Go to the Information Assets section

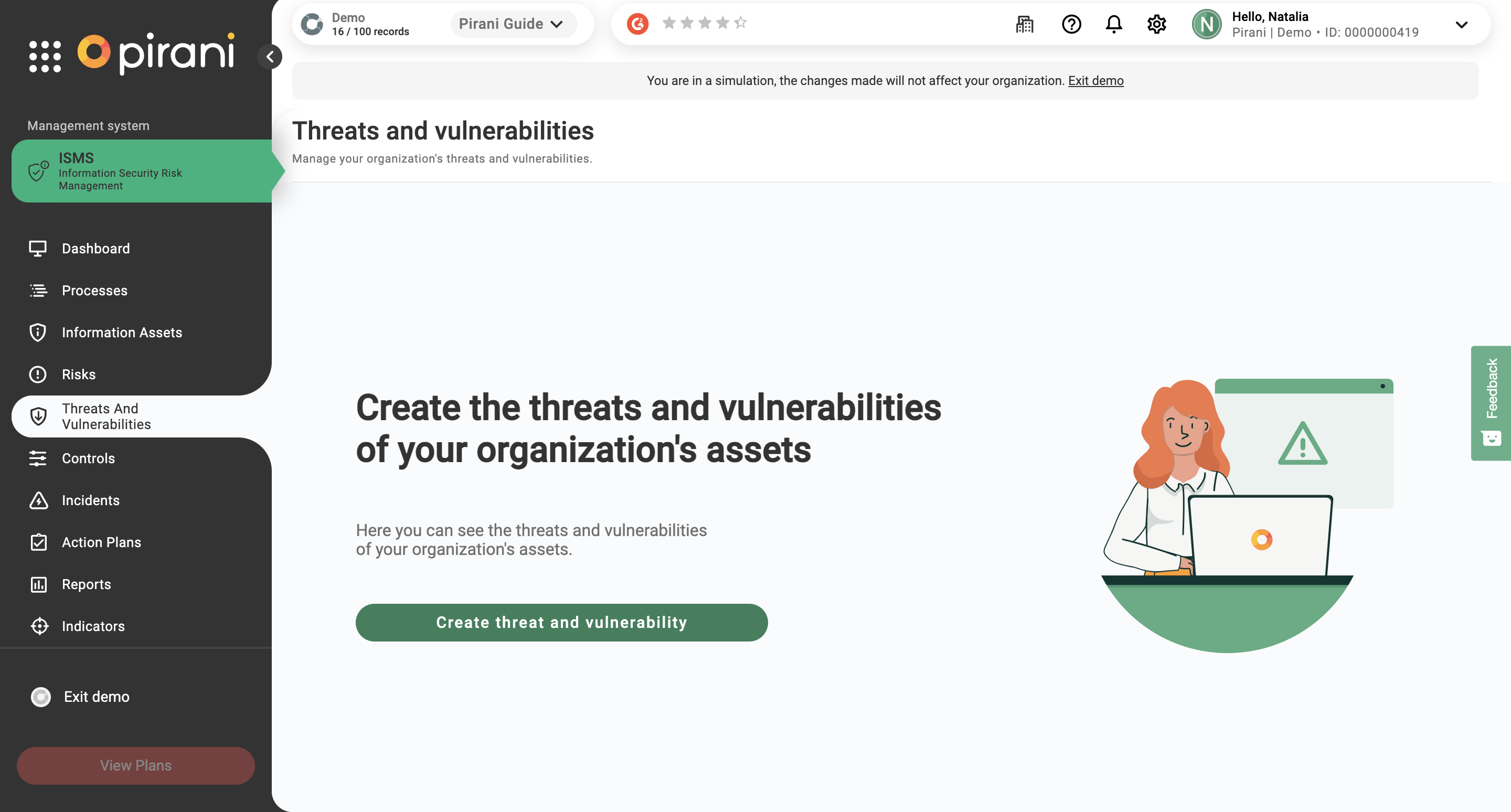point(121,333)
